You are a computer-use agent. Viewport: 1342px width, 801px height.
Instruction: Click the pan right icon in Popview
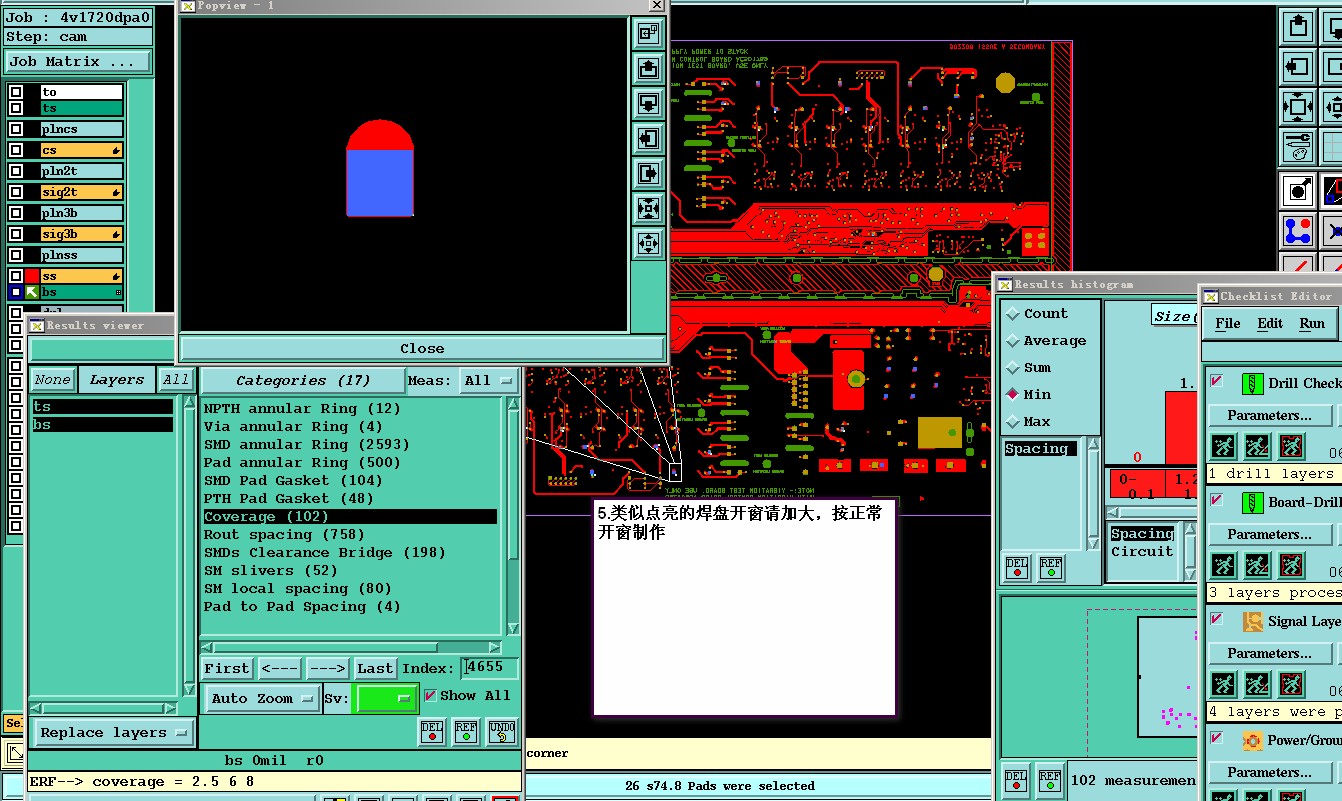tap(648, 173)
